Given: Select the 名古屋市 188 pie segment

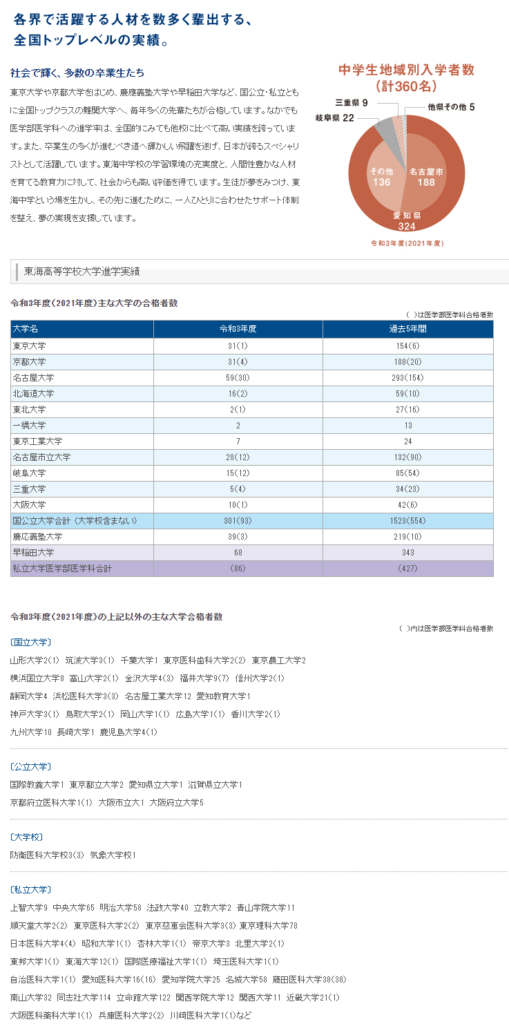Looking at the screenshot, I should pyautogui.click(x=426, y=176).
